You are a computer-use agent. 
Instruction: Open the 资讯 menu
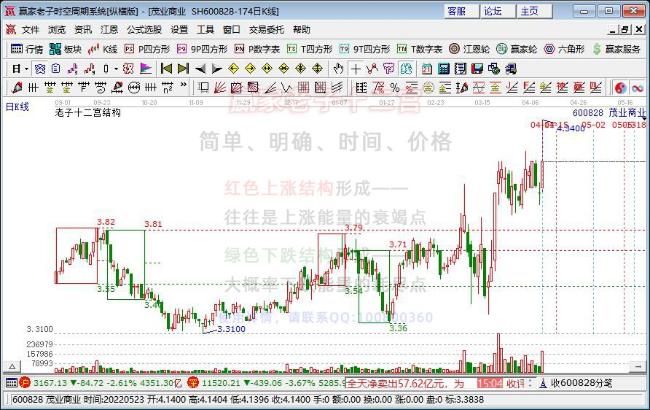pyautogui.click(x=83, y=29)
